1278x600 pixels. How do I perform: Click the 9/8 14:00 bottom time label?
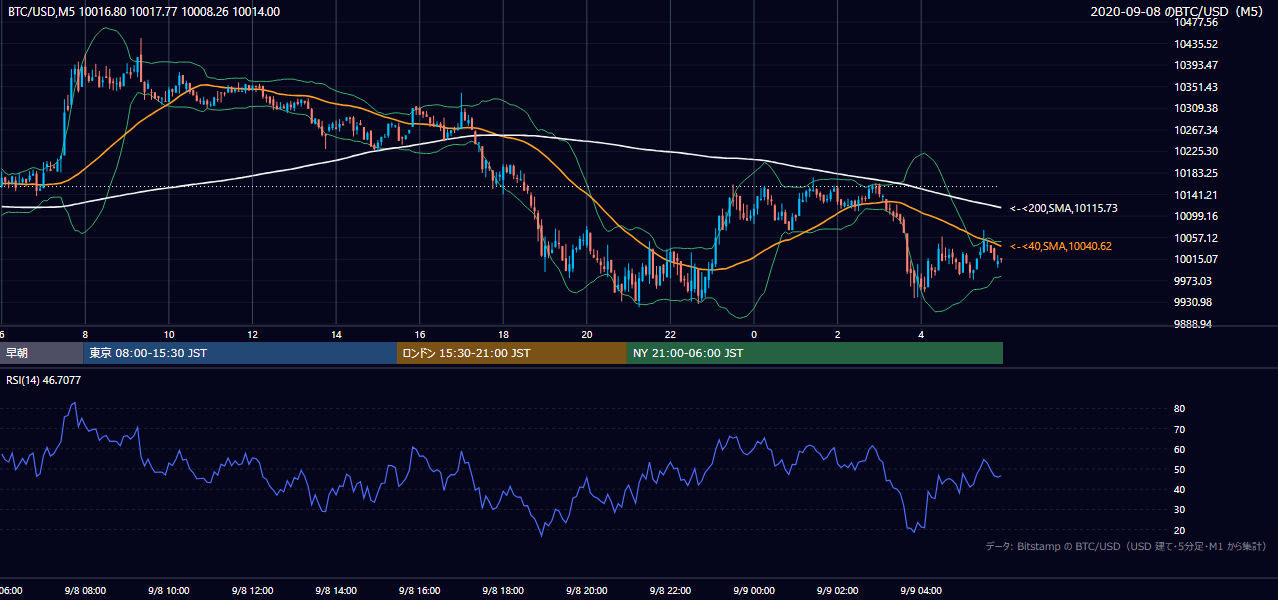[x=336, y=590]
